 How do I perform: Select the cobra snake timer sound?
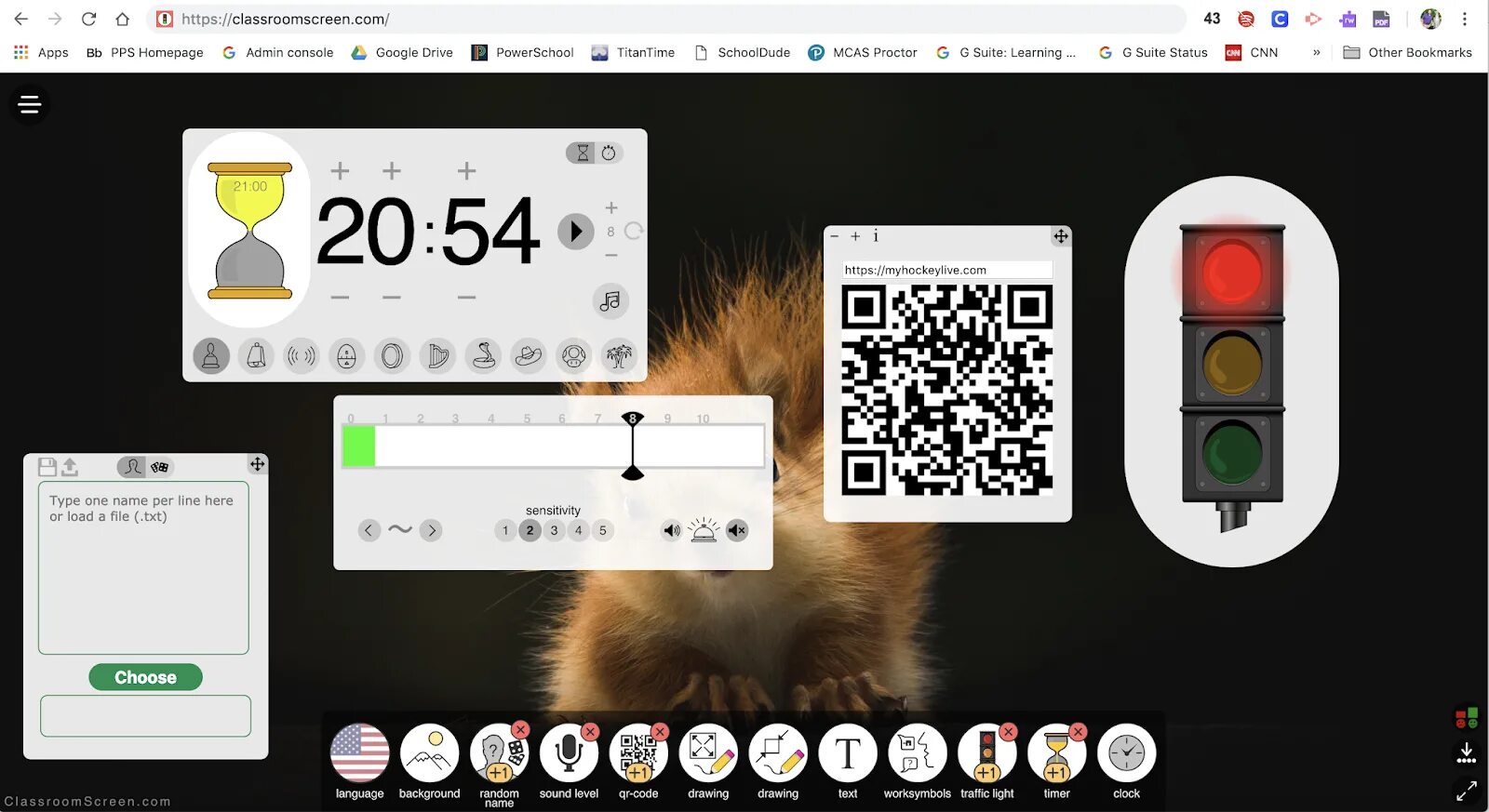pyautogui.click(x=483, y=355)
